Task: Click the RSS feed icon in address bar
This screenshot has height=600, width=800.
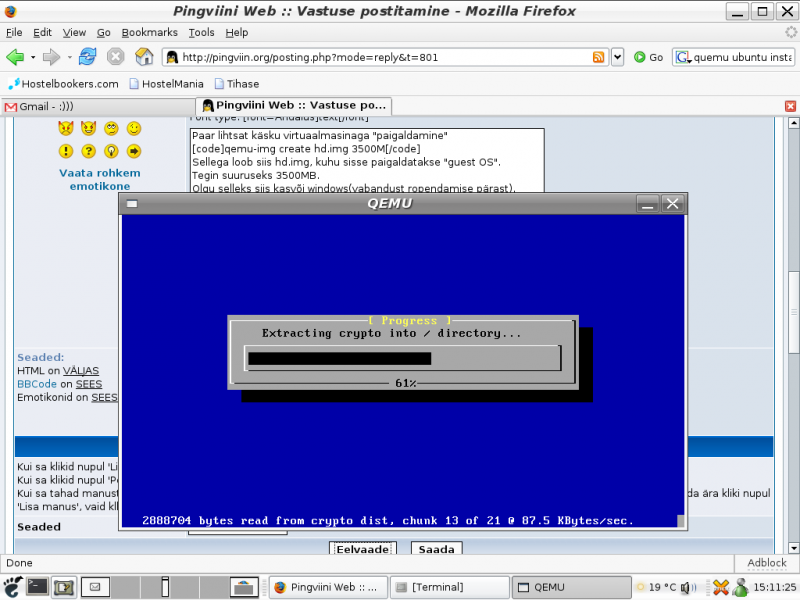Action: pyautogui.click(x=598, y=57)
